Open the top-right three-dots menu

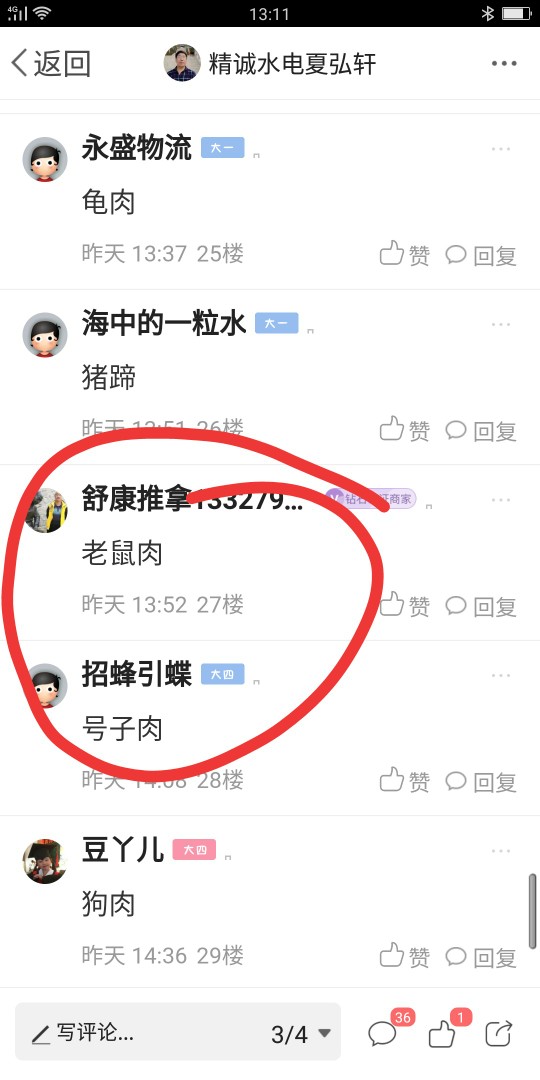pos(504,63)
